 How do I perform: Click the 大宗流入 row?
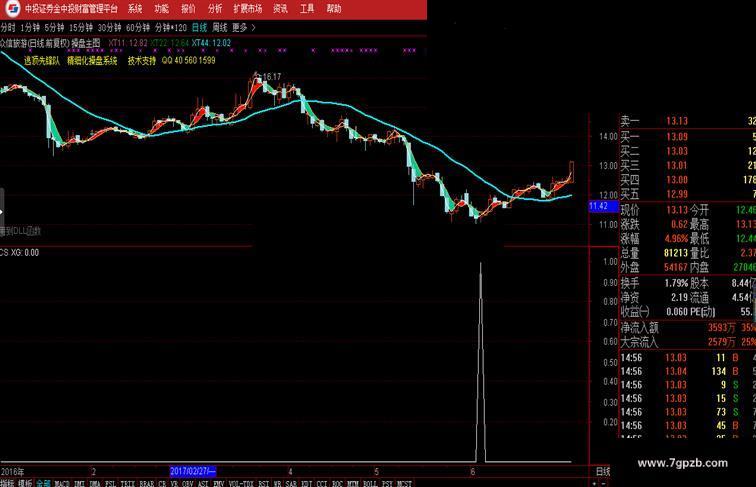coord(688,342)
